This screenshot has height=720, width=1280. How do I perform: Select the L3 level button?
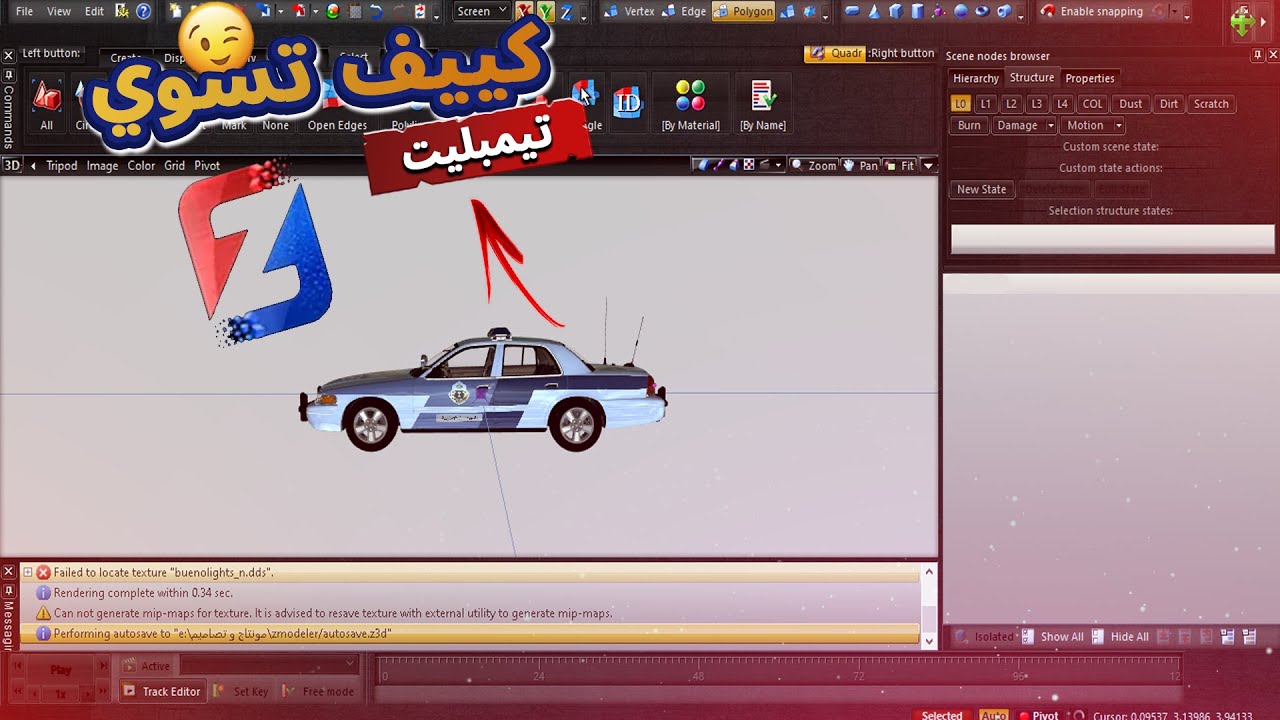point(1036,104)
